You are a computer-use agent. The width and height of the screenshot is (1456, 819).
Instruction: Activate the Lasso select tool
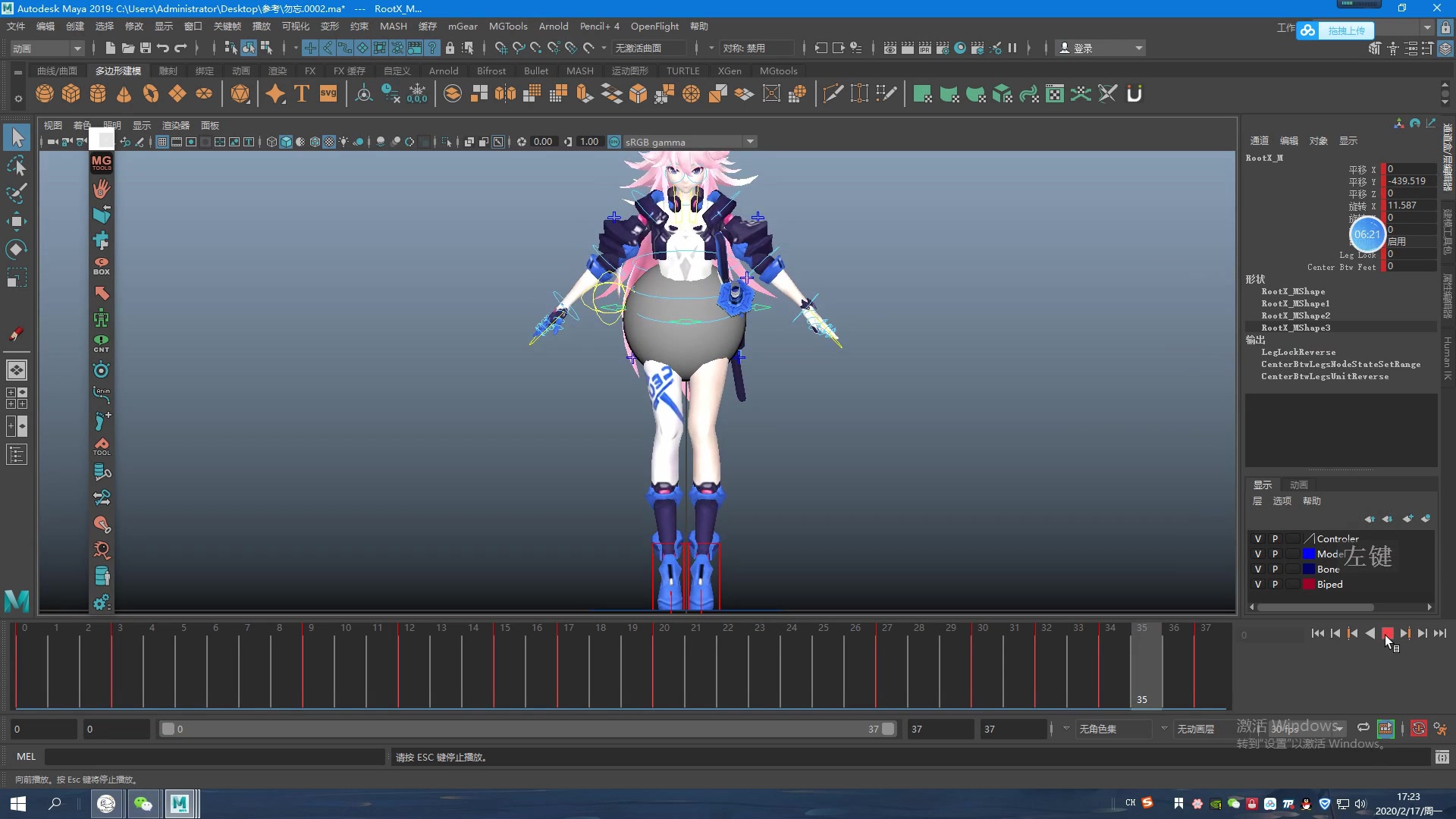(17, 165)
